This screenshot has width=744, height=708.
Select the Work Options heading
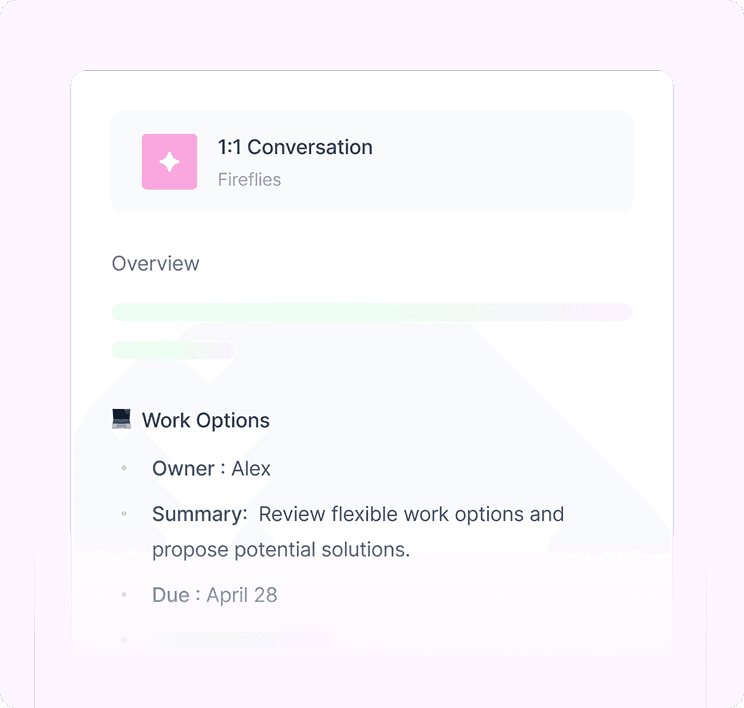(x=205, y=420)
